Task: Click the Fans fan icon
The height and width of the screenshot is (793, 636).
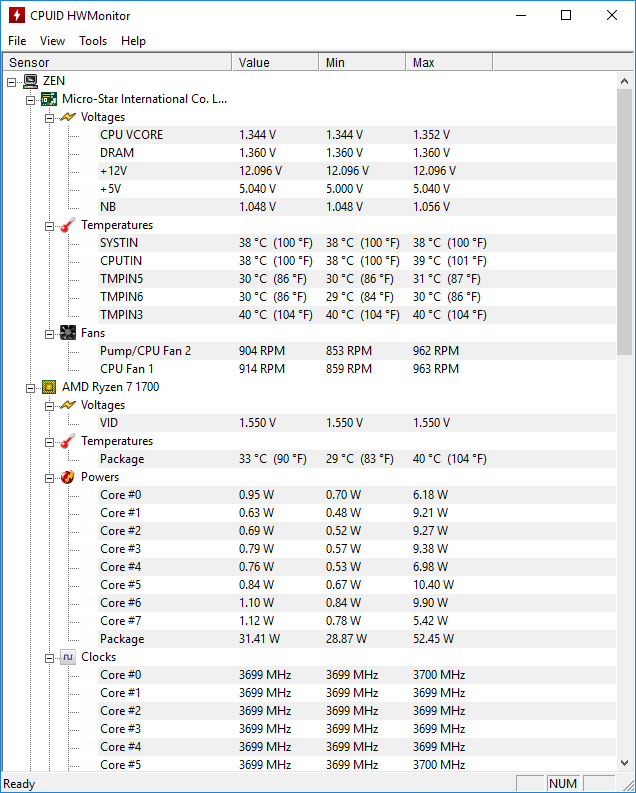Action: tap(68, 333)
